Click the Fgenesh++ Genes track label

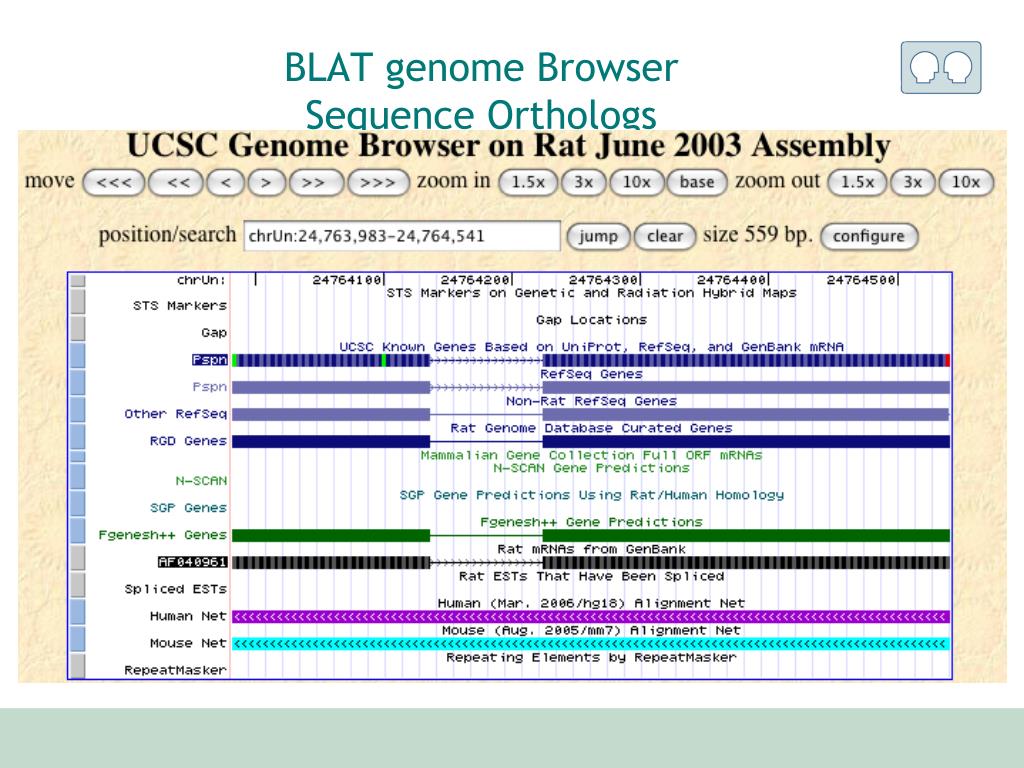pos(163,535)
